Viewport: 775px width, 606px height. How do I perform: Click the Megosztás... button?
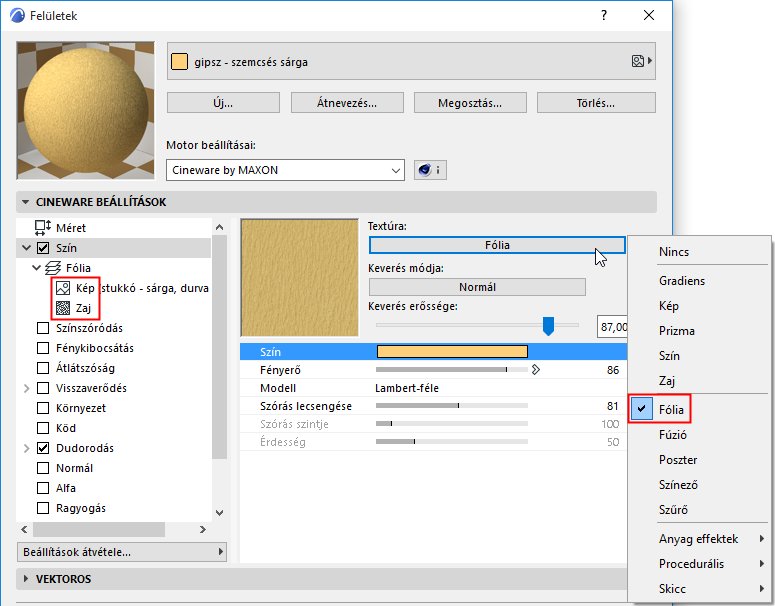tap(470, 103)
